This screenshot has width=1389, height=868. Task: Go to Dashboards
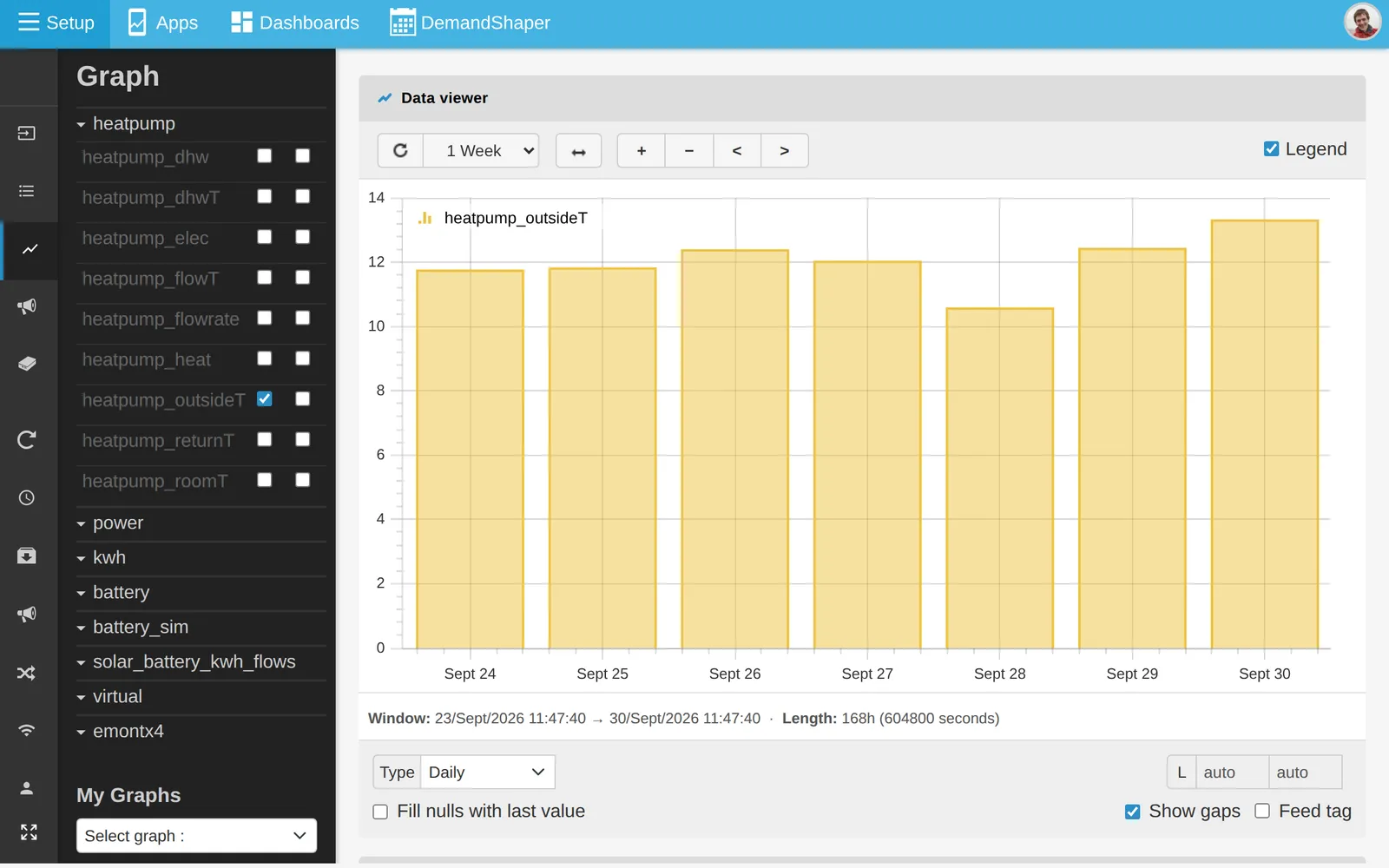(x=295, y=23)
